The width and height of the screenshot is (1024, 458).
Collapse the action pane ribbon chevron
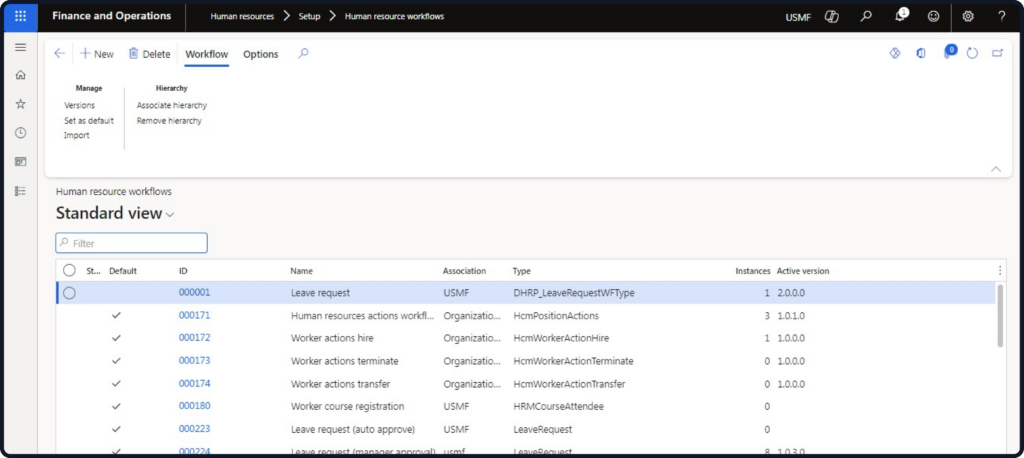click(x=995, y=169)
